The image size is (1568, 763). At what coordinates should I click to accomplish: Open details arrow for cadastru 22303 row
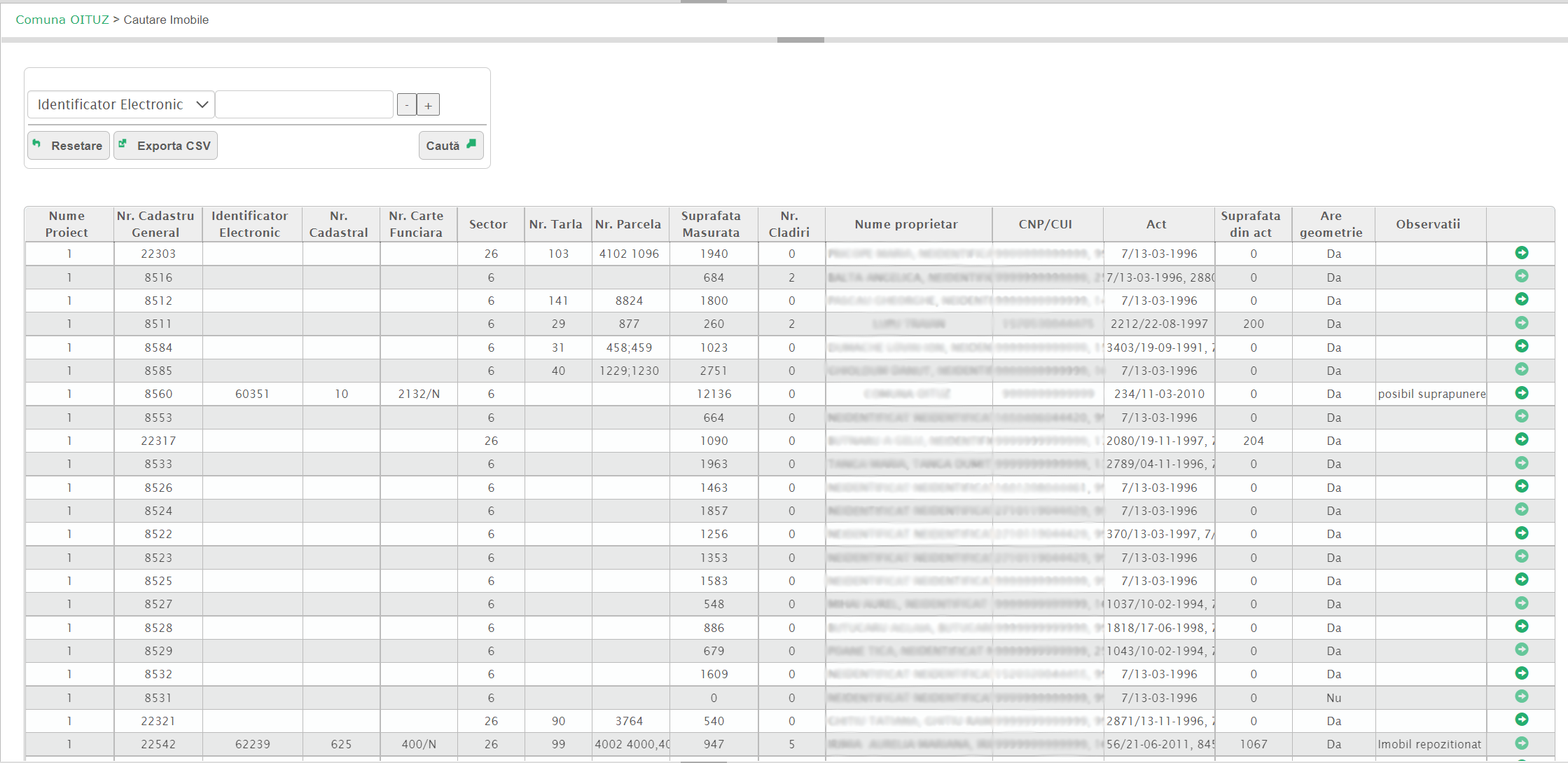point(1521,253)
